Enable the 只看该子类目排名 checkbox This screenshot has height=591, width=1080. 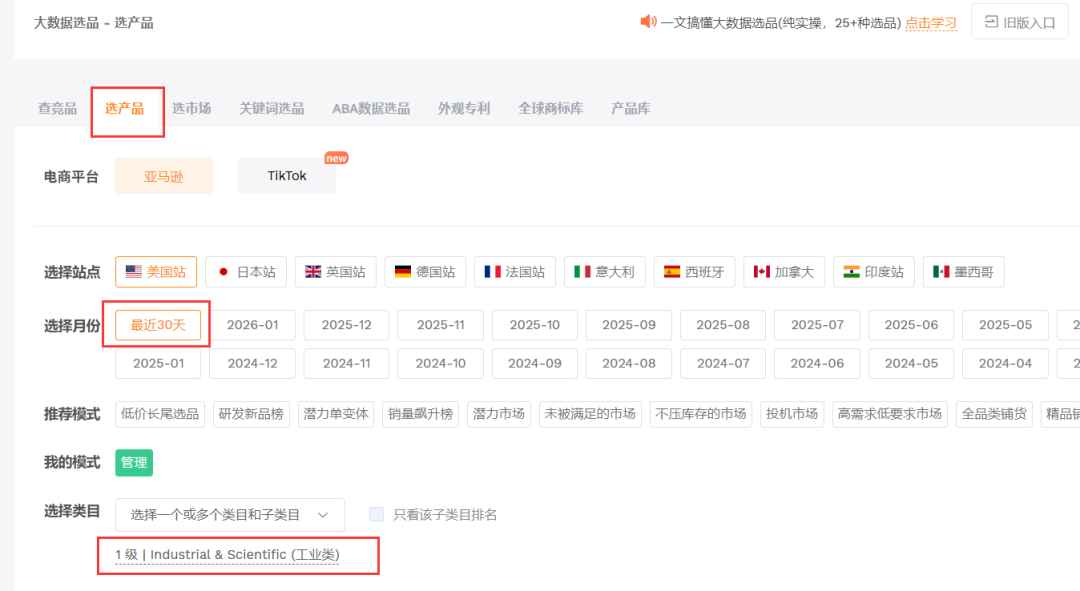pyautogui.click(x=376, y=513)
